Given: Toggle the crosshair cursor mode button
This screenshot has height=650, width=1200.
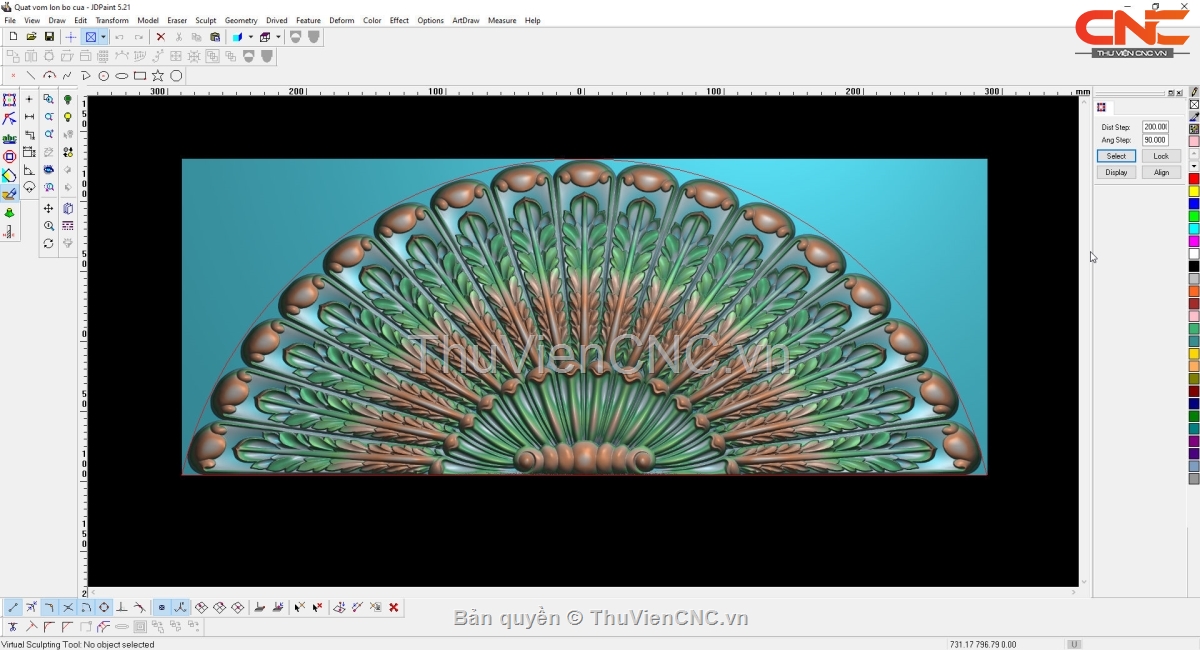Looking at the screenshot, I should (x=70, y=37).
